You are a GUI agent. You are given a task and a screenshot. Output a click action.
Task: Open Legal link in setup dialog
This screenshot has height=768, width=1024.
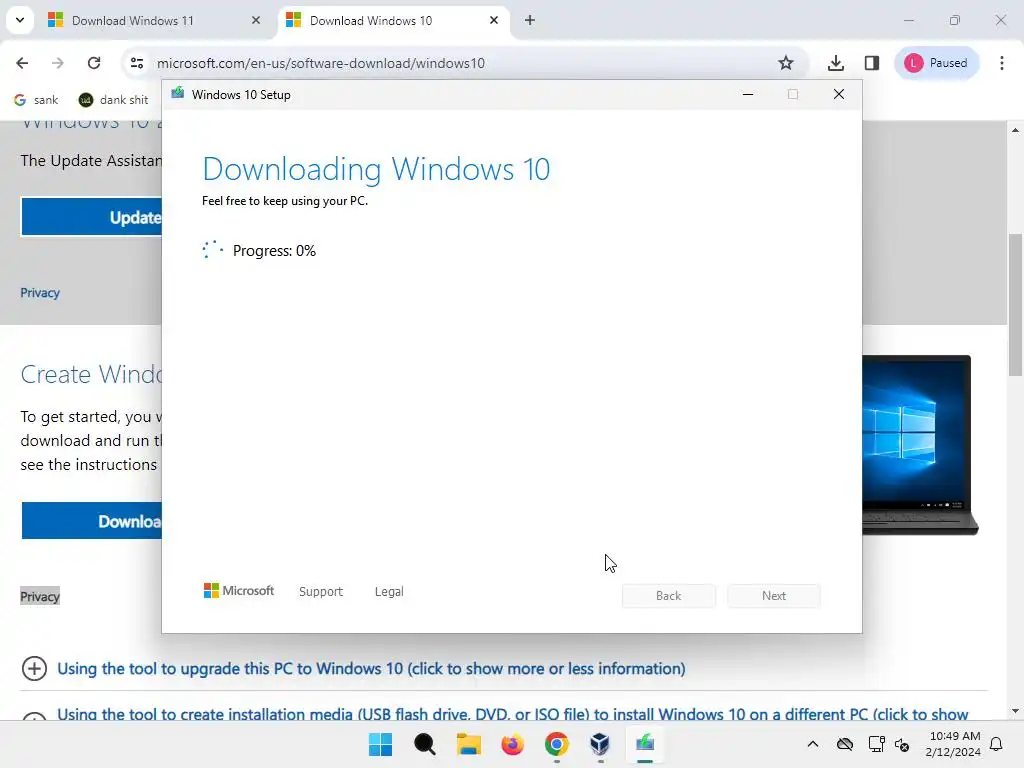[x=389, y=592]
